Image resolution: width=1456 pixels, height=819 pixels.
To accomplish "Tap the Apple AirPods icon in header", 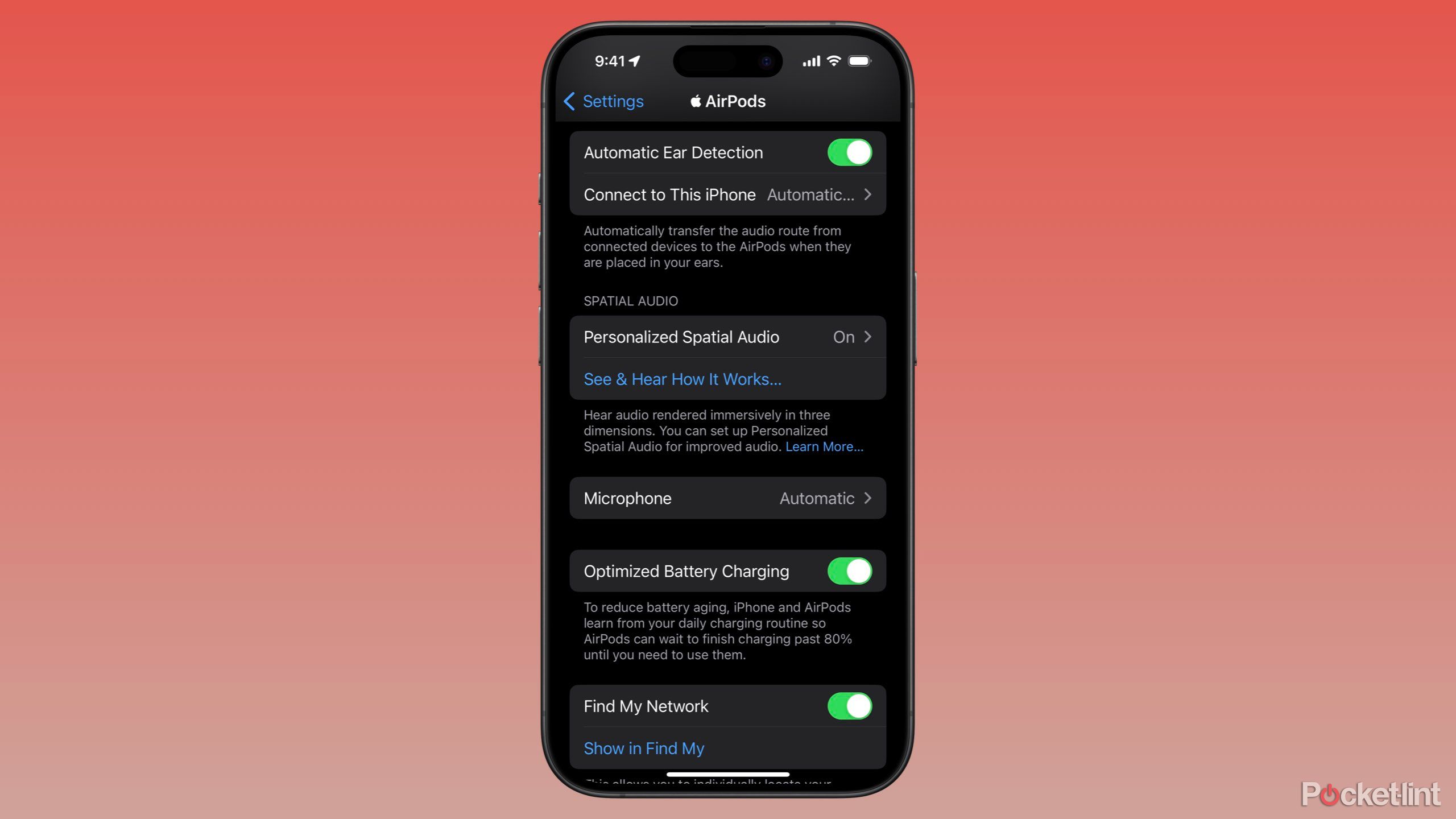I will coord(696,101).
